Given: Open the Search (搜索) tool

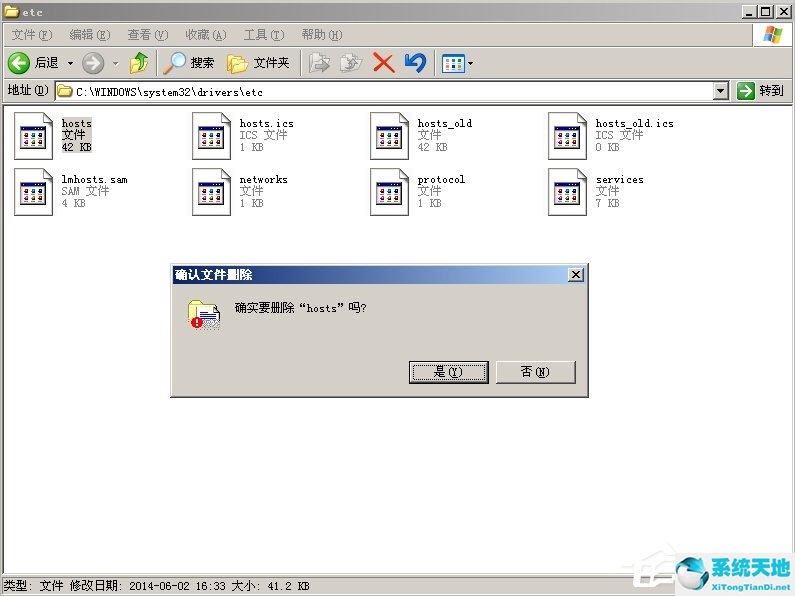Looking at the screenshot, I should 190,63.
